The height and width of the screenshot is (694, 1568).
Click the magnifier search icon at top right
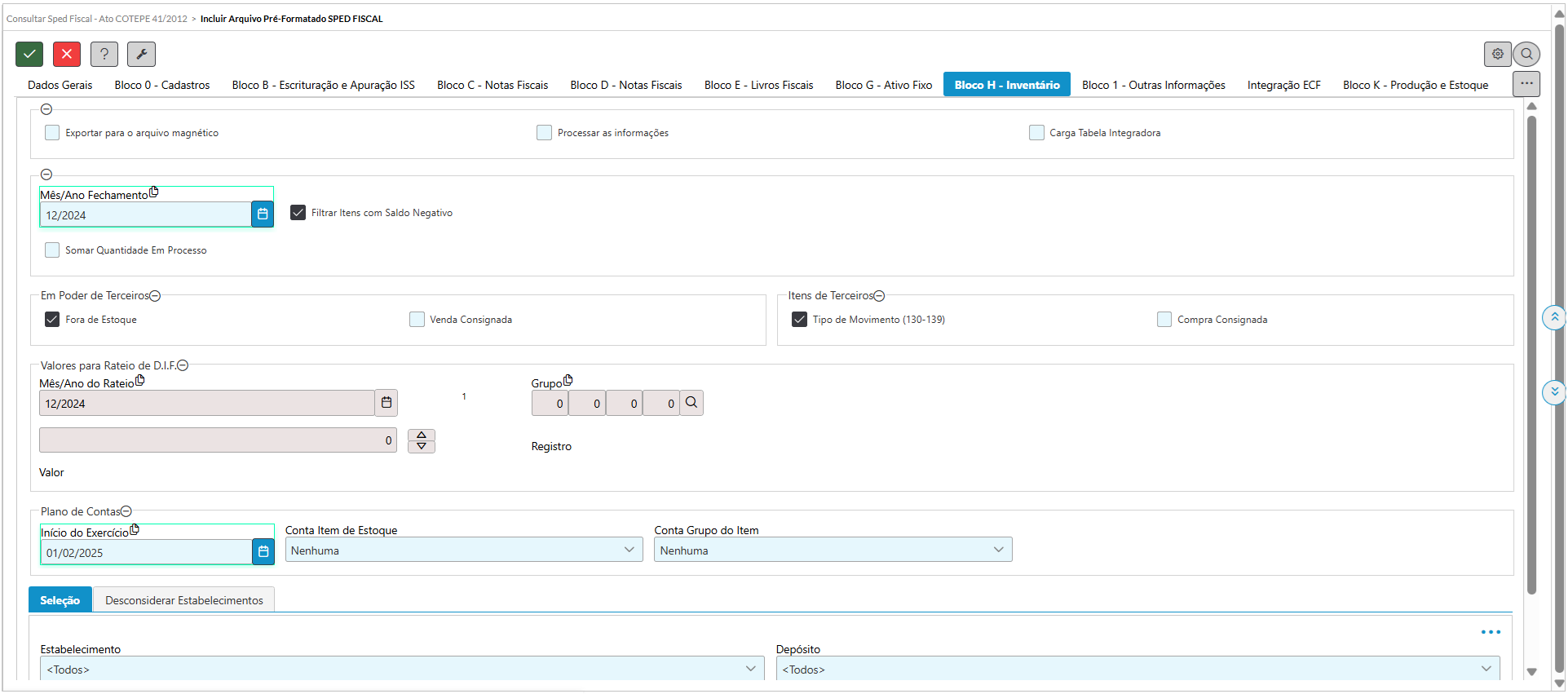(x=1526, y=54)
